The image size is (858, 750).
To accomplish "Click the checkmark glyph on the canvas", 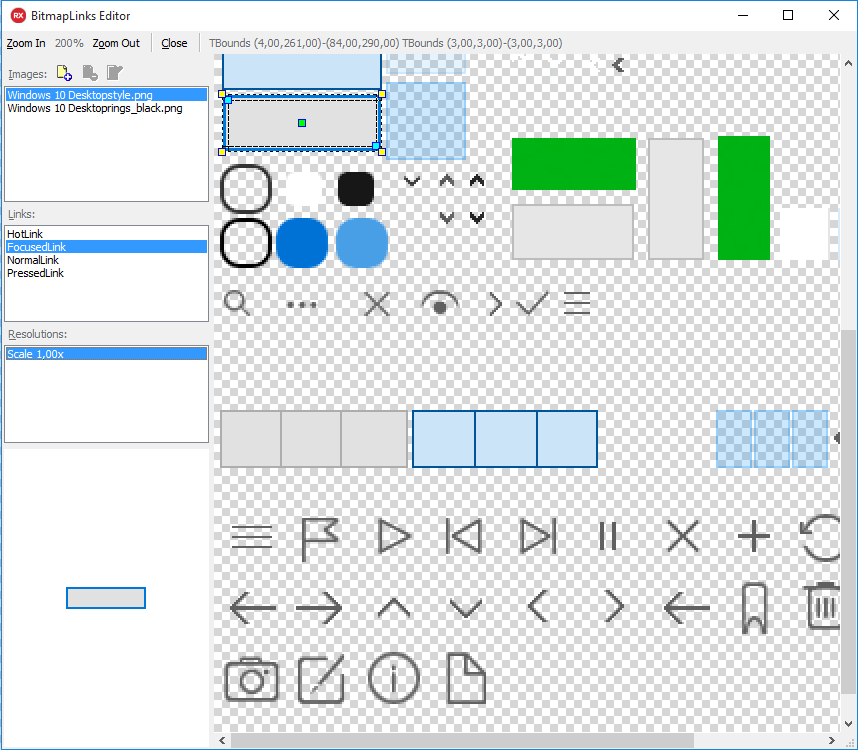I will coord(532,304).
